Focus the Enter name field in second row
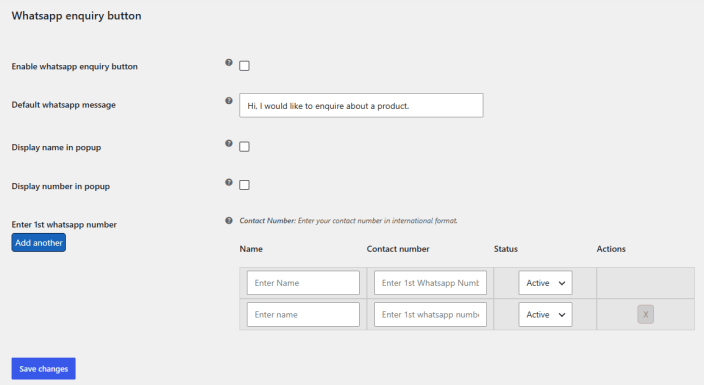This screenshot has width=704, height=385. tap(303, 314)
